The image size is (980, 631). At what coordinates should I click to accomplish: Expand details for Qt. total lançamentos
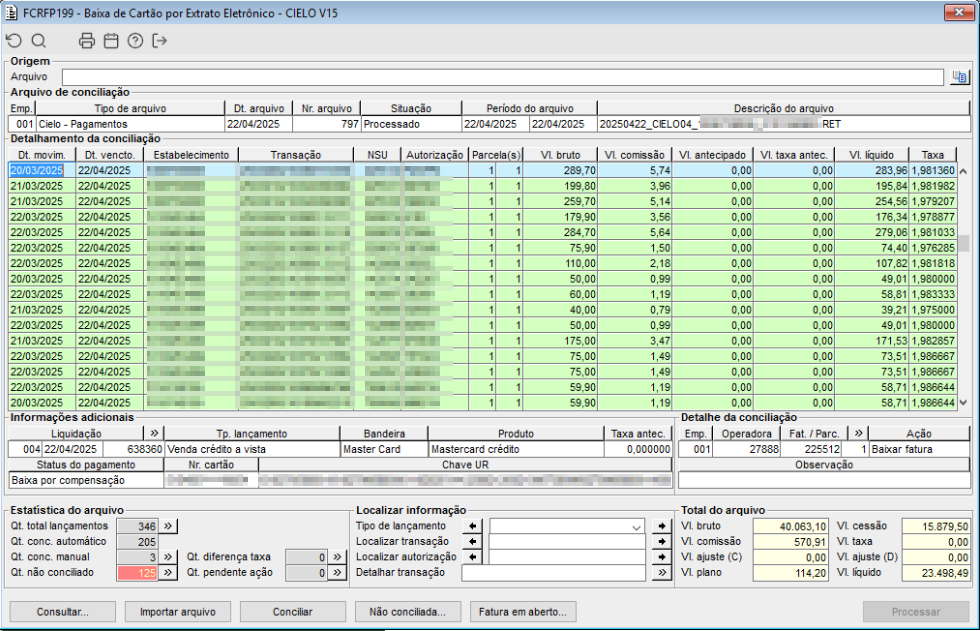(169, 525)
